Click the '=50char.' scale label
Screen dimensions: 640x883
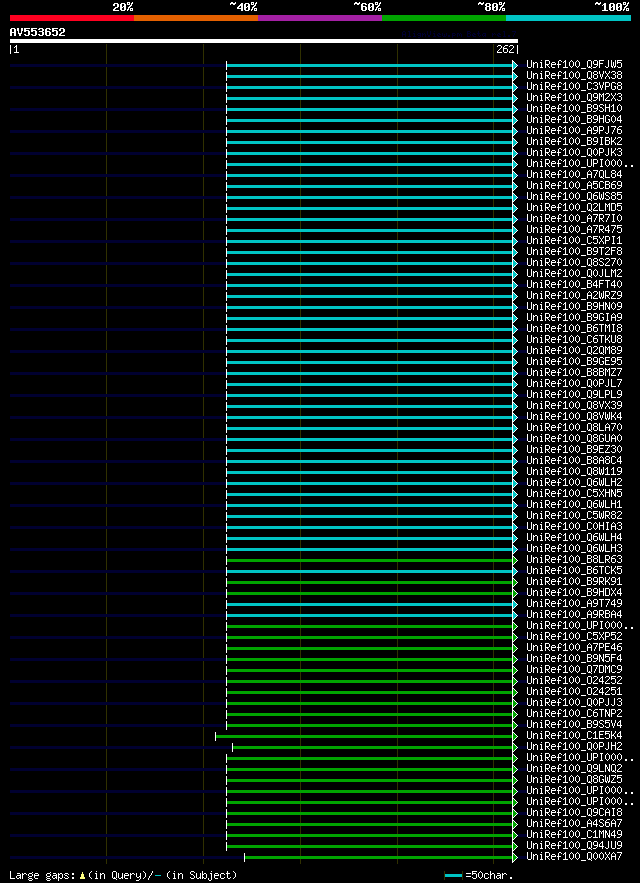point(489,876)
